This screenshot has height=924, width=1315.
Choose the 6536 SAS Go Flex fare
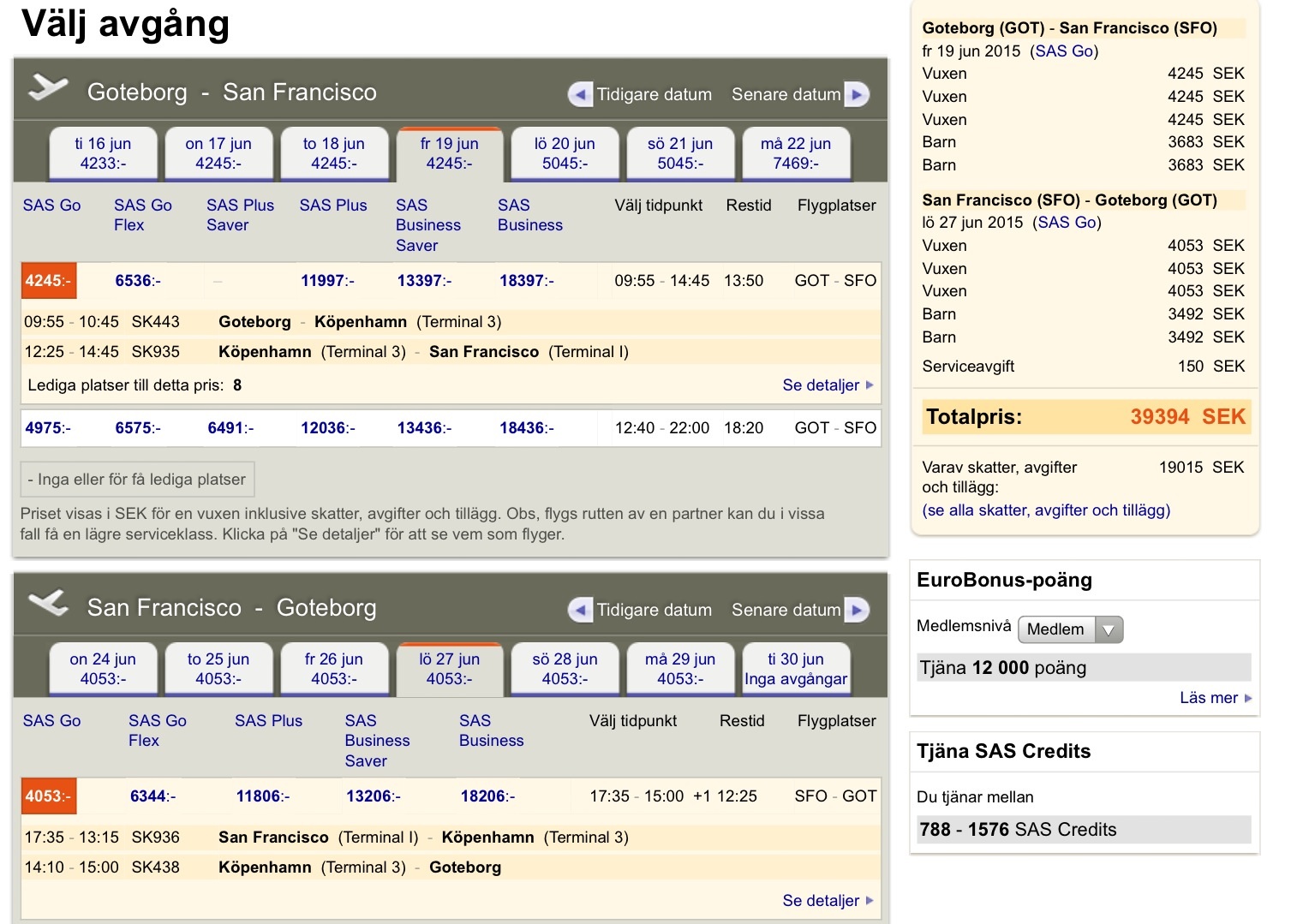pos(138,281)
